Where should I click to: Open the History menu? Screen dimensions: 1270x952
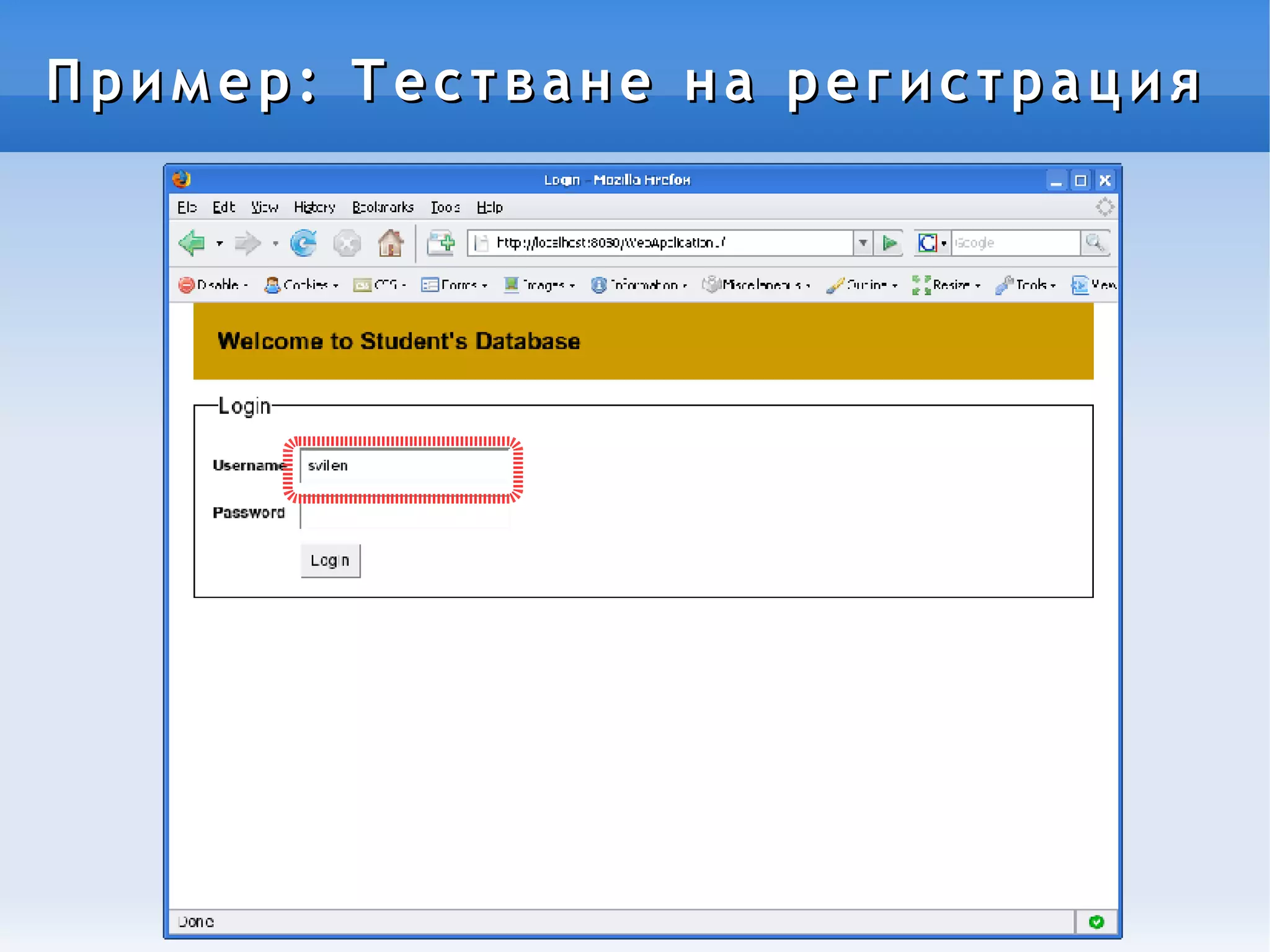click(x=314, y=207)
